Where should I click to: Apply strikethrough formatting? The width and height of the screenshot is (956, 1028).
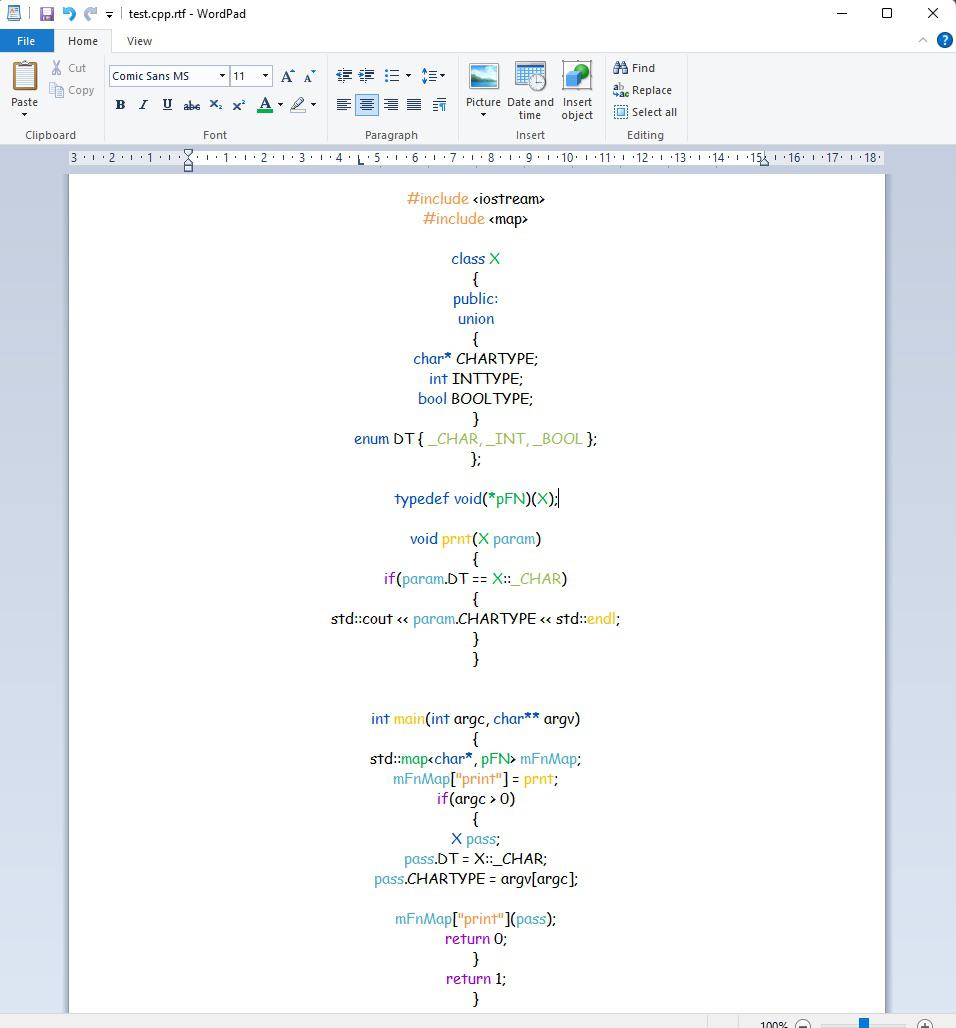tap(191, 105)
